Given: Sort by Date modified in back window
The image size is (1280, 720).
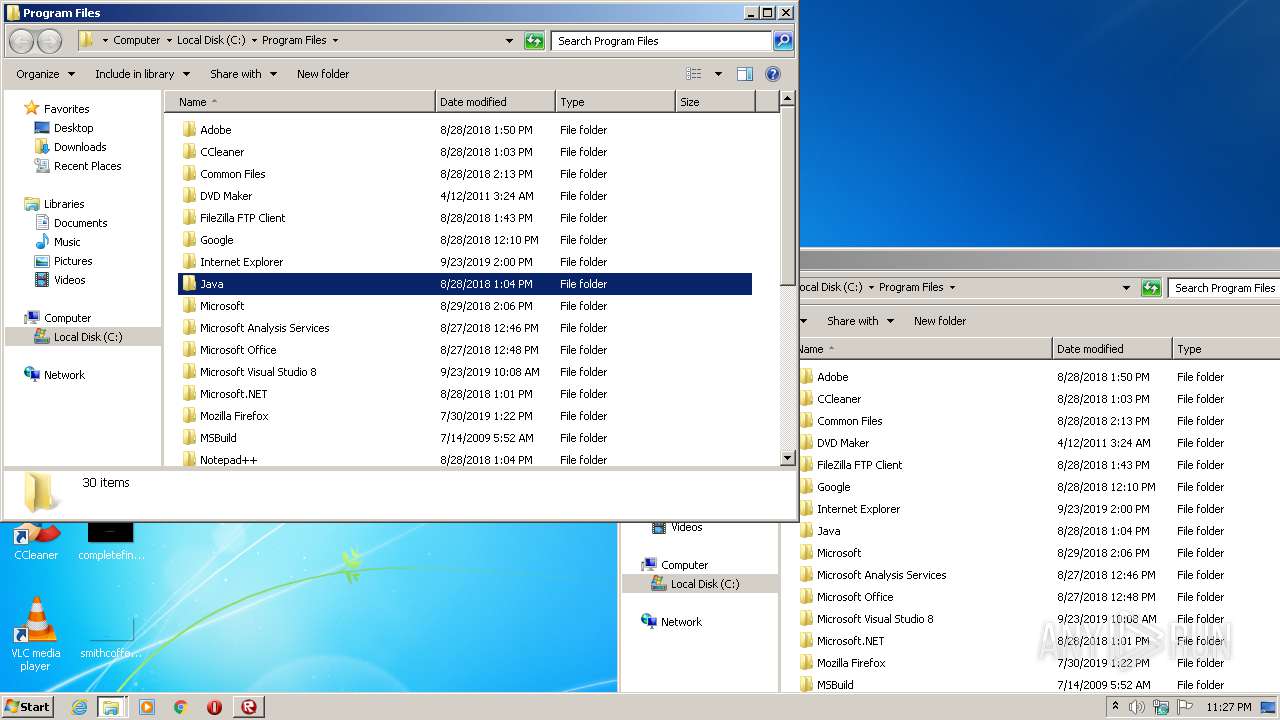Looking at the screenshot, I should point(1112,349).
